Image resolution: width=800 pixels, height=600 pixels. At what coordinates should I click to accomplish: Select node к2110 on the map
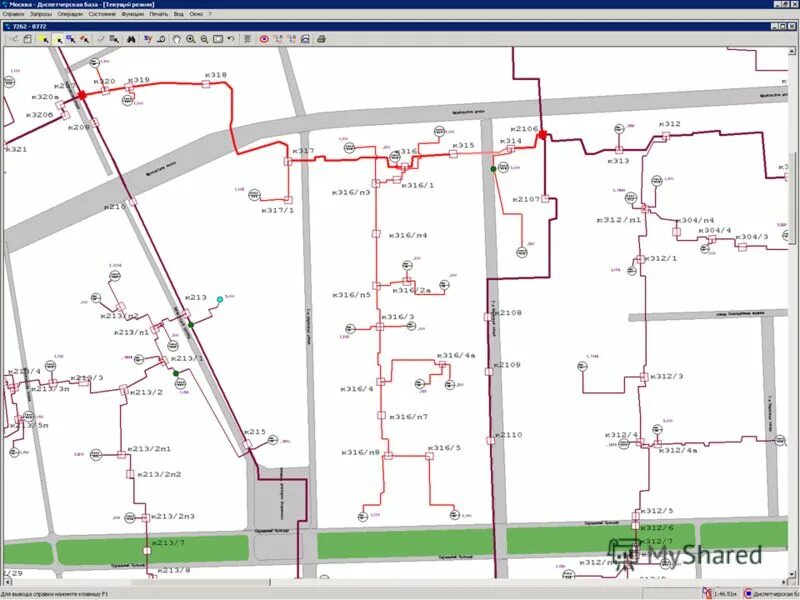click(x=490, y=440)
